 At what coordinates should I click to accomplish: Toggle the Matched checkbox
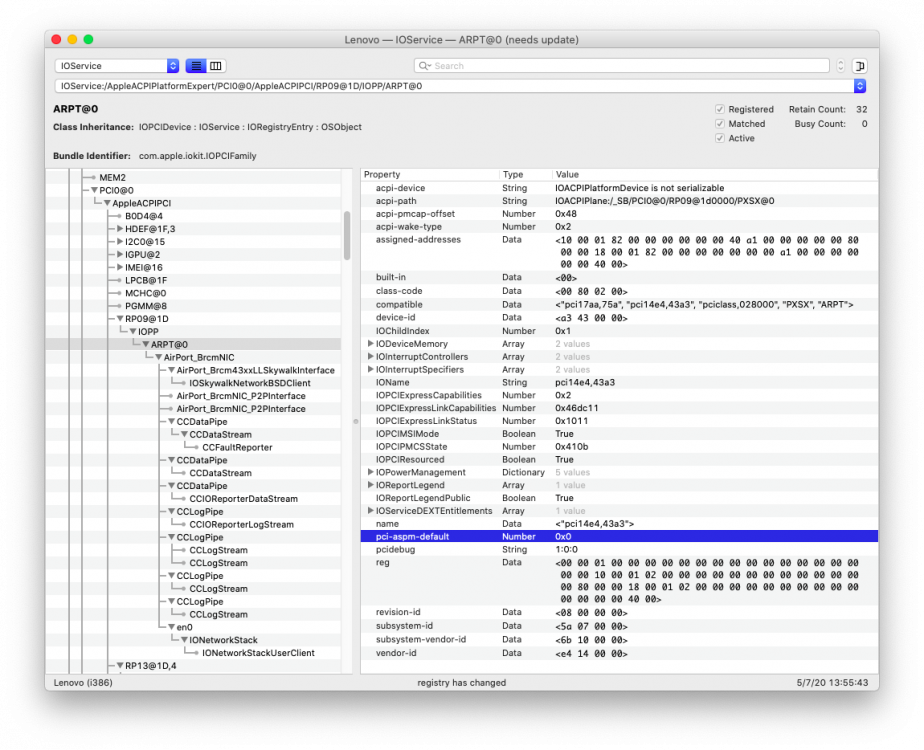click(x=720, y=124)
